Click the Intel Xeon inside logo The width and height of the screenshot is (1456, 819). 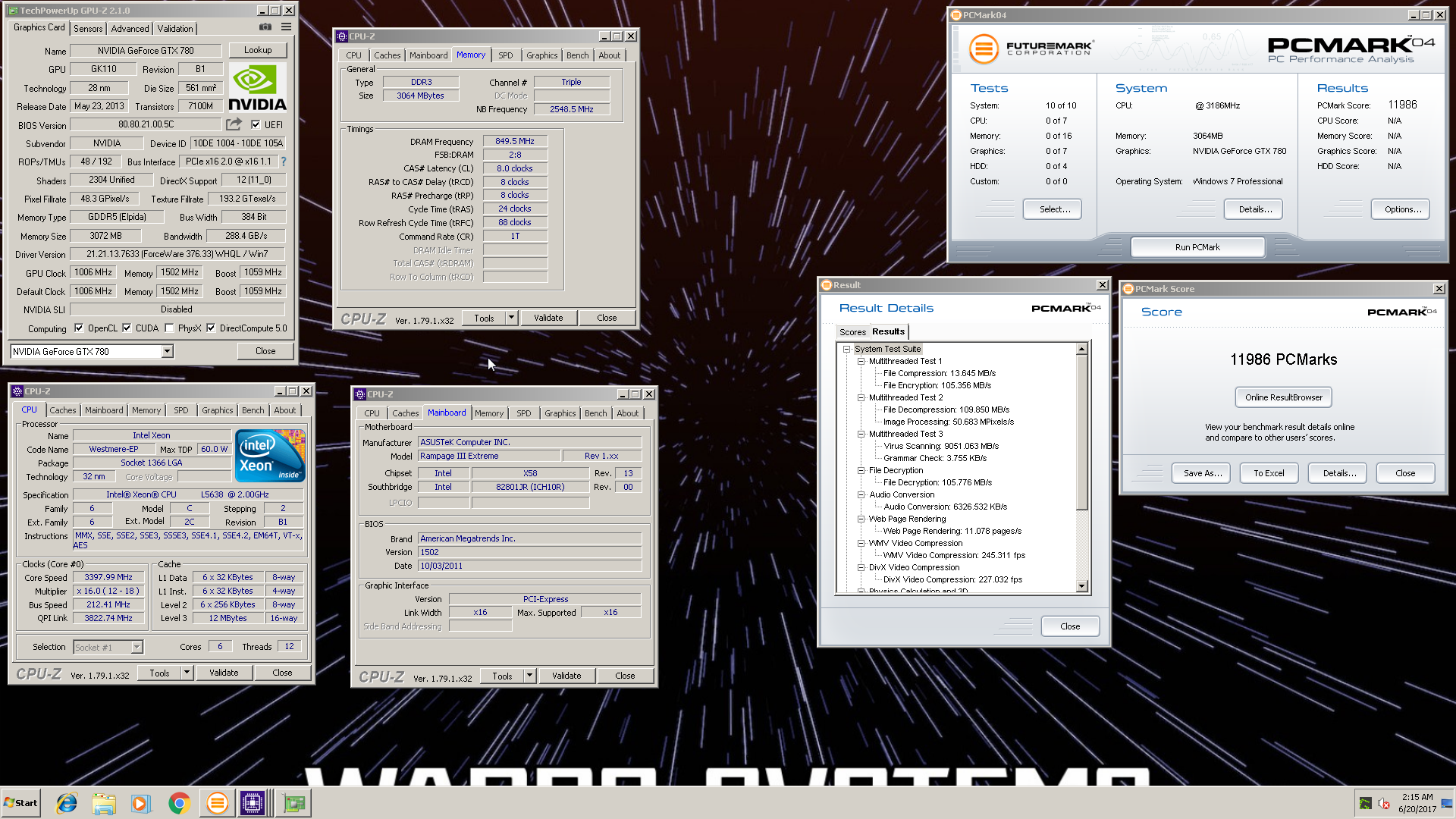click(x=270, y=455)
